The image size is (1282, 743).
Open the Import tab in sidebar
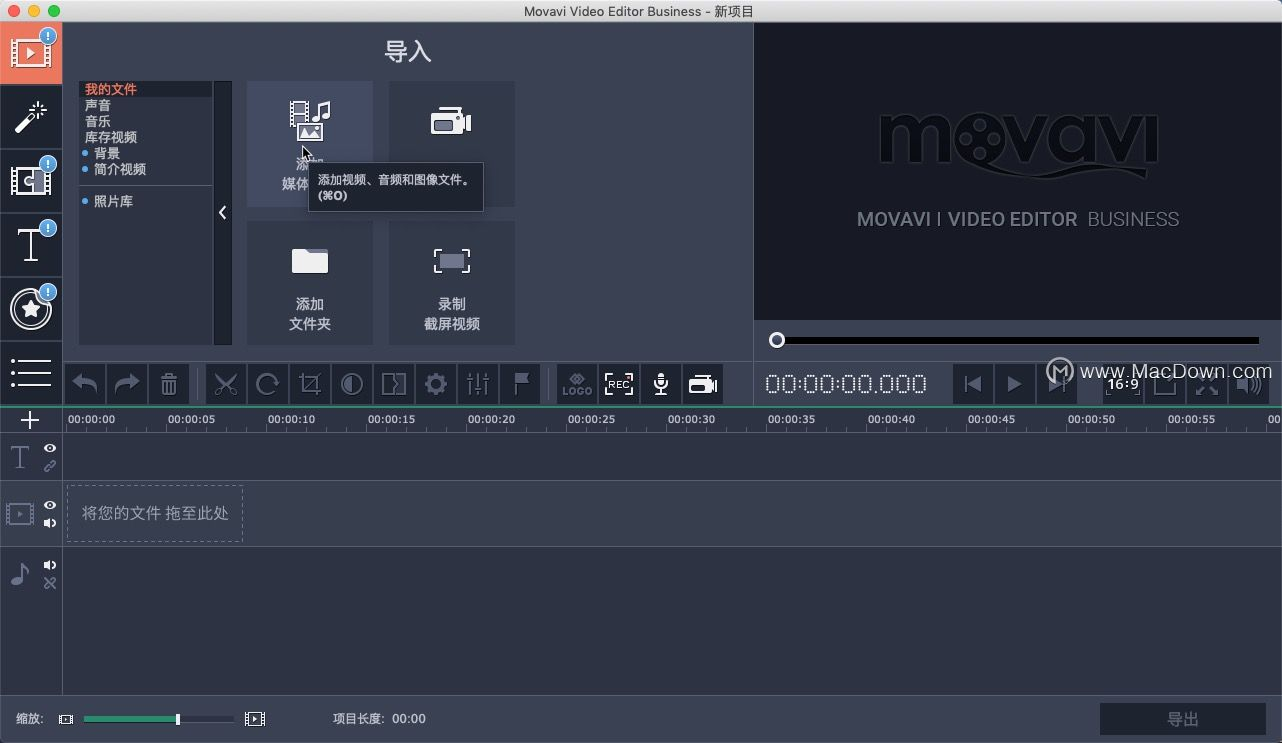(x=31, y=53)
